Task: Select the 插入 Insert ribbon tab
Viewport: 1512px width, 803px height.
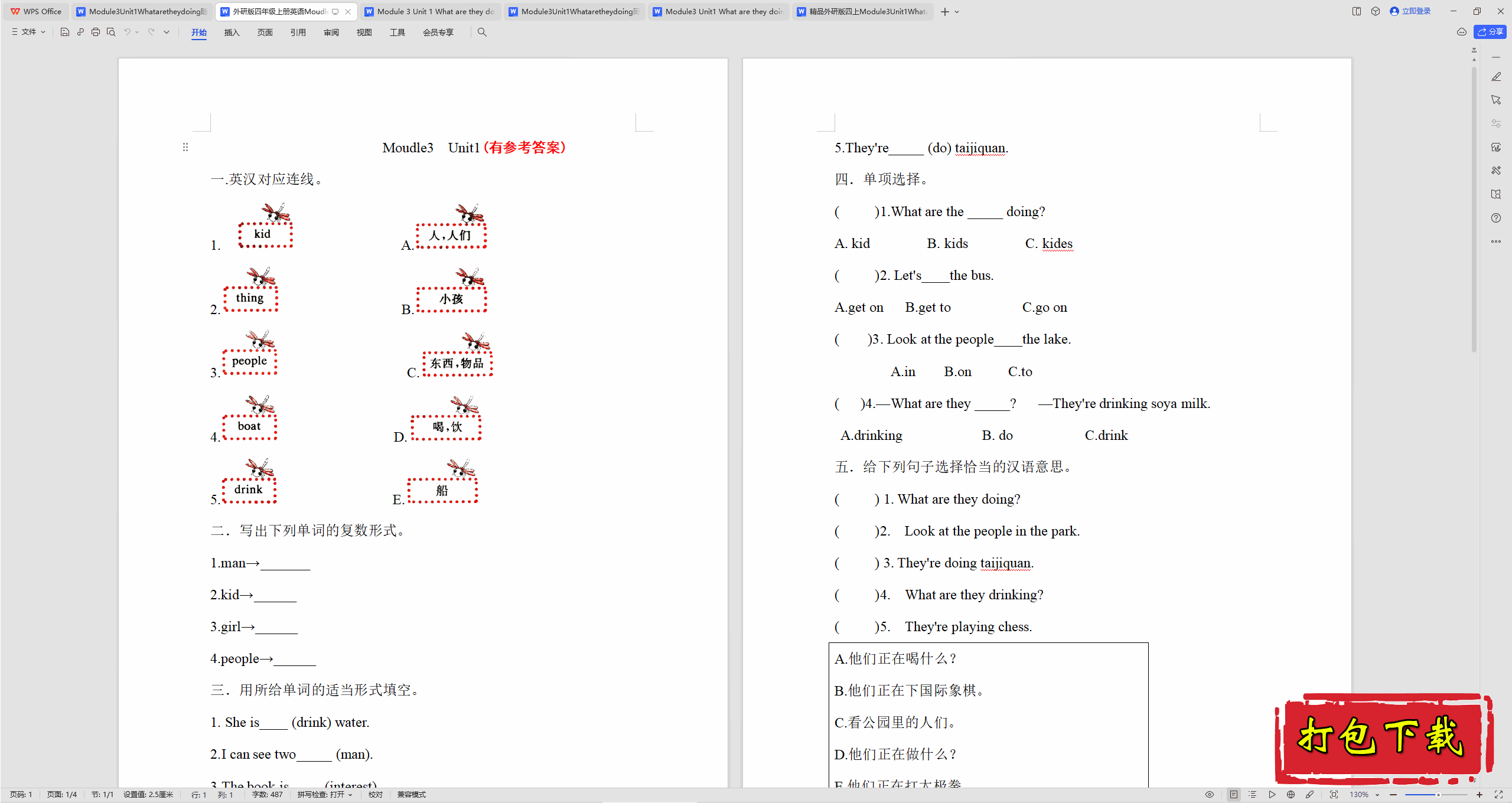Action: (x=231, y=32)
